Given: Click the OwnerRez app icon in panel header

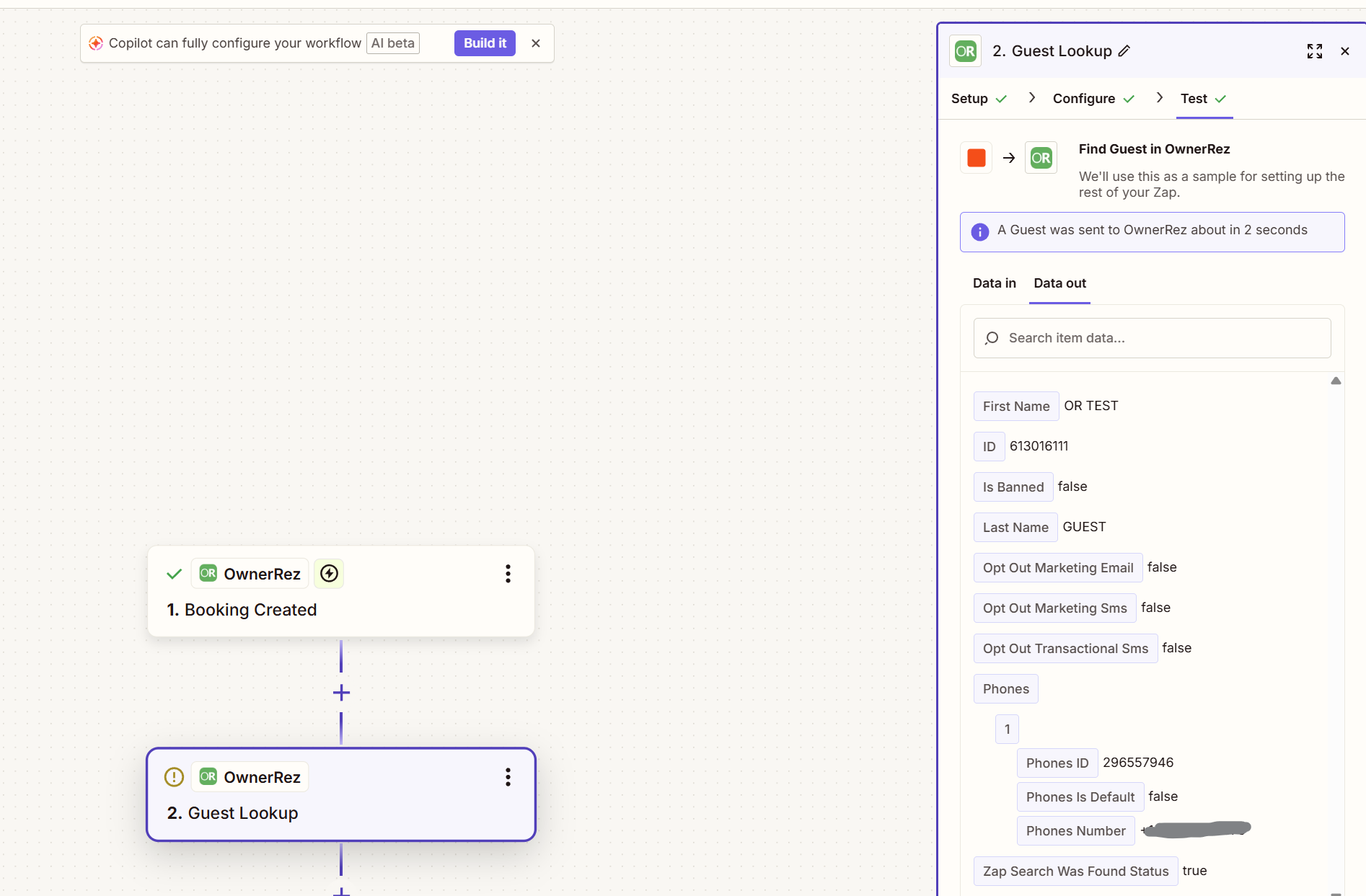Looking at the screenshot, I should [965, 51].
